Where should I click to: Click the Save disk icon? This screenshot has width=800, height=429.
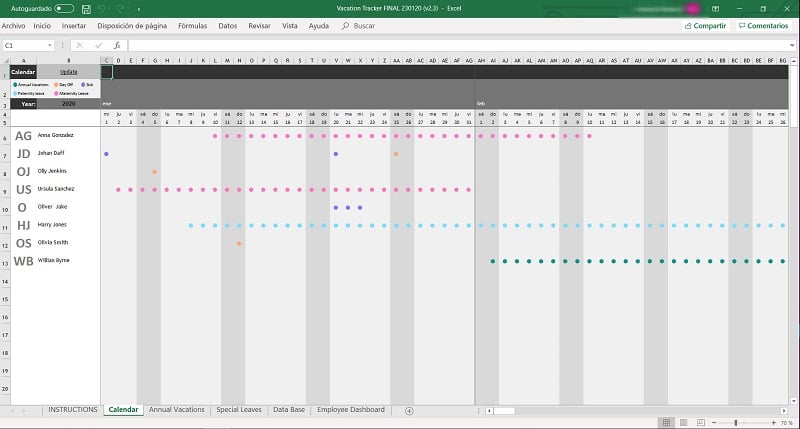[x=86, y=9]
